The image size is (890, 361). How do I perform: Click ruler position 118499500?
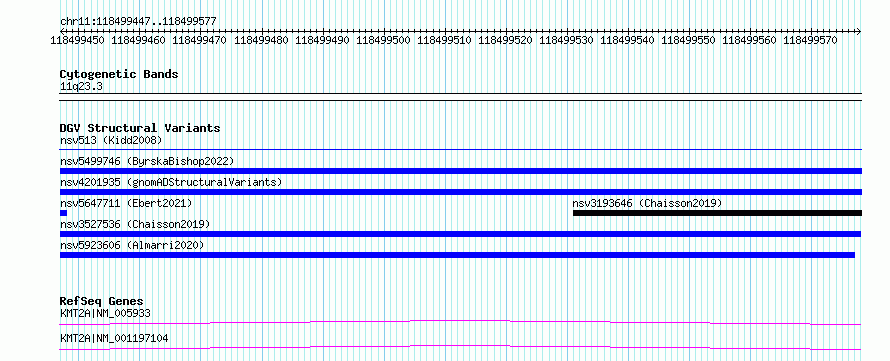pyautogui.click(x=383, y=40)
